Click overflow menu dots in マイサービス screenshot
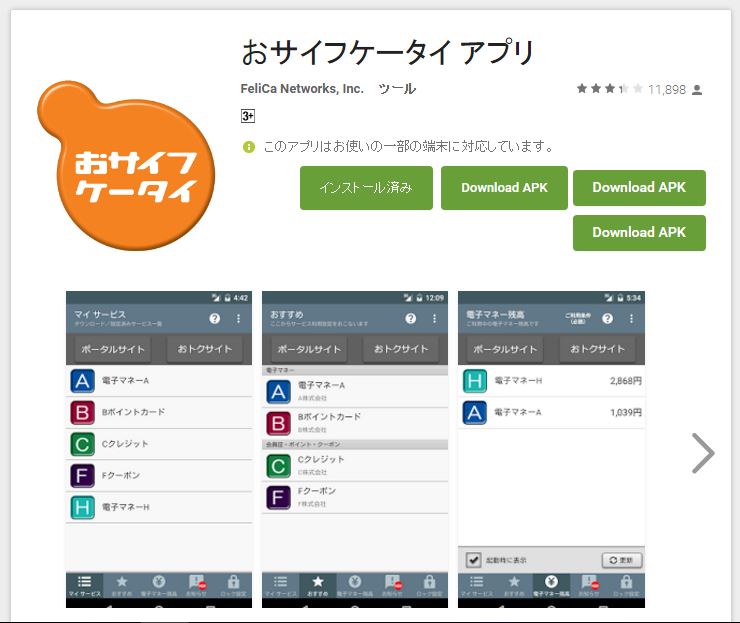Image resolution: width=740 pixels, height=623 pixels. [x=238, y=319]
